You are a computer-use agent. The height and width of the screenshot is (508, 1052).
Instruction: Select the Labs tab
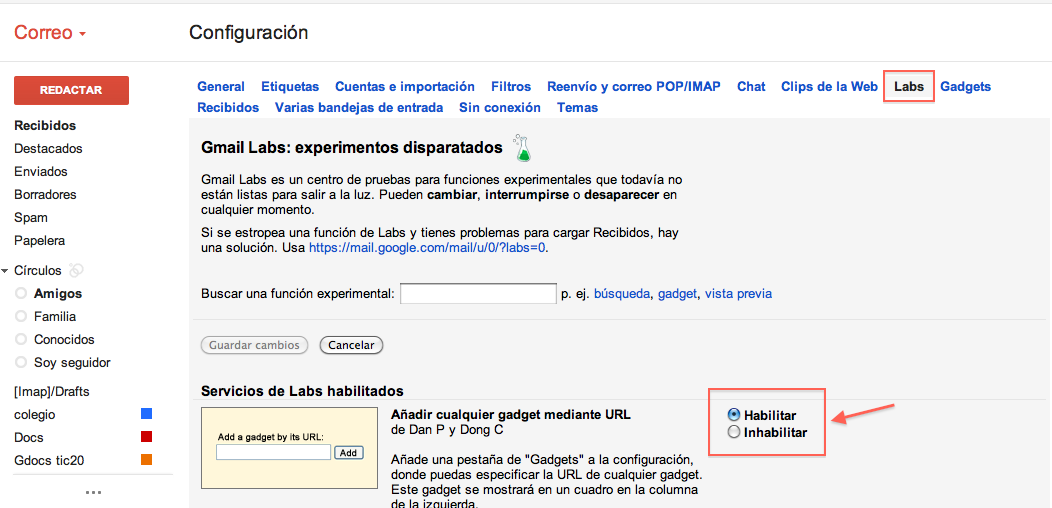click(x=909, y=87)
